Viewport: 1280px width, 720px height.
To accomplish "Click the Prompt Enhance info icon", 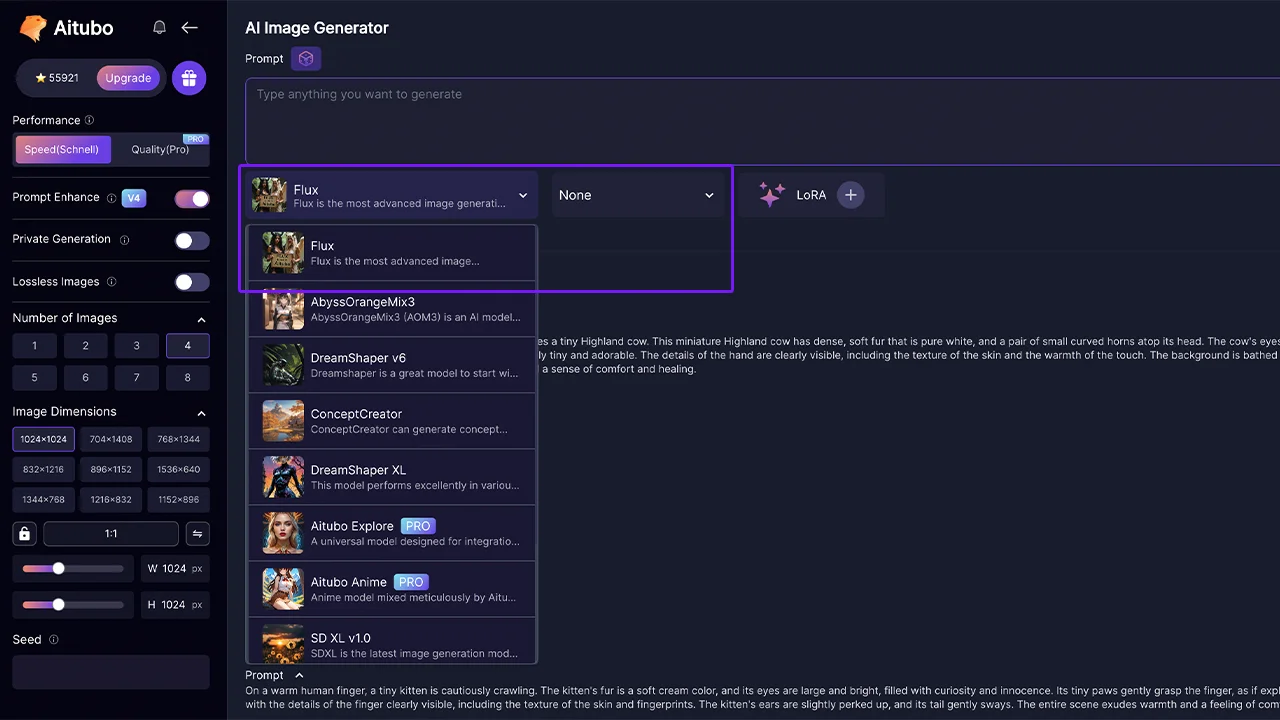I will 111,198.
